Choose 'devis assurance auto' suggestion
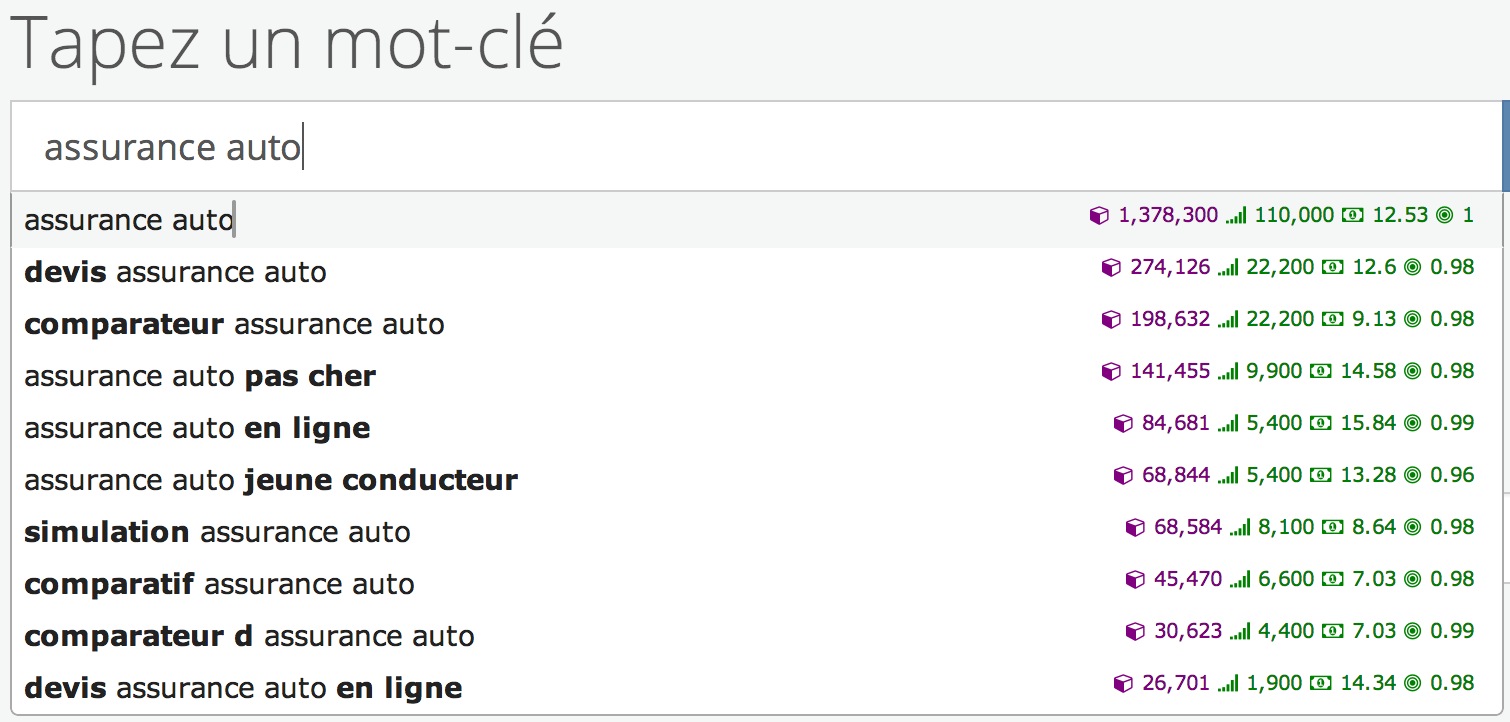The image size is (1510, 722). point(175,272)
